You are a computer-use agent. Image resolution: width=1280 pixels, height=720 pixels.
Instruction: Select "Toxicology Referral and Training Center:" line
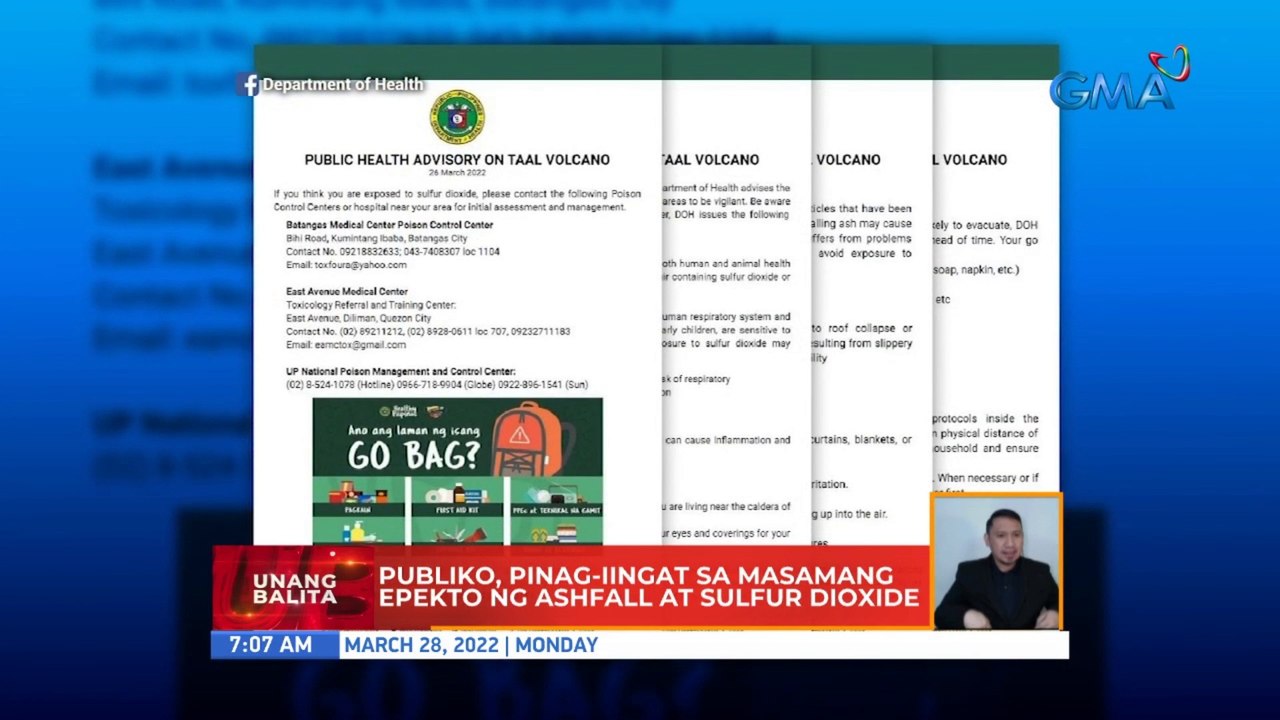(371, 305)
